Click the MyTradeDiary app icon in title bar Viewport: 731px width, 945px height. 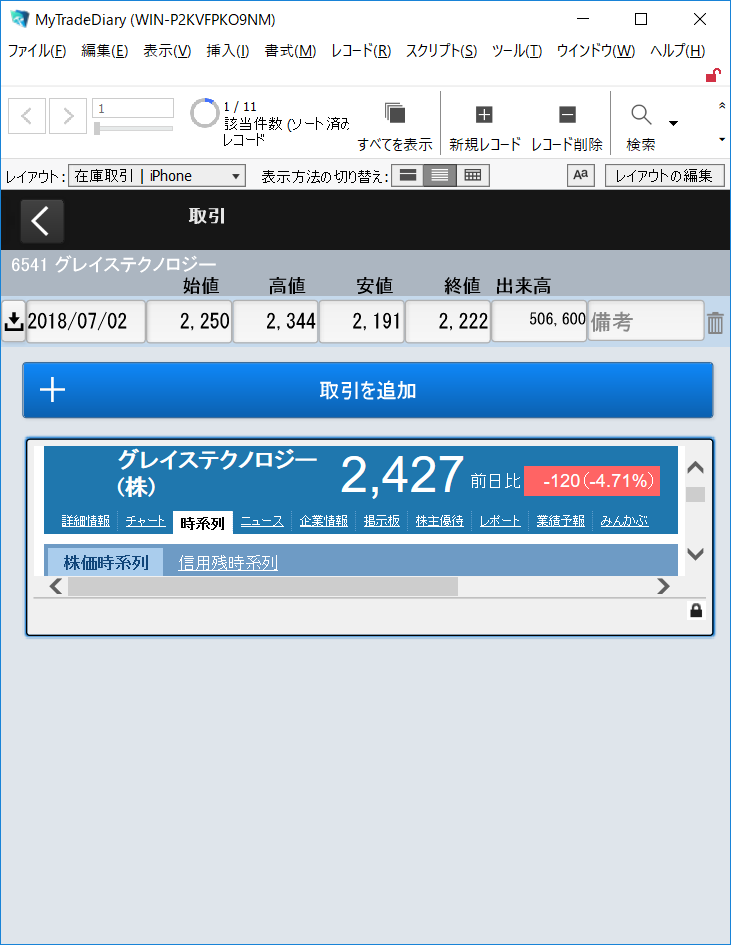(x=19, y=19)
